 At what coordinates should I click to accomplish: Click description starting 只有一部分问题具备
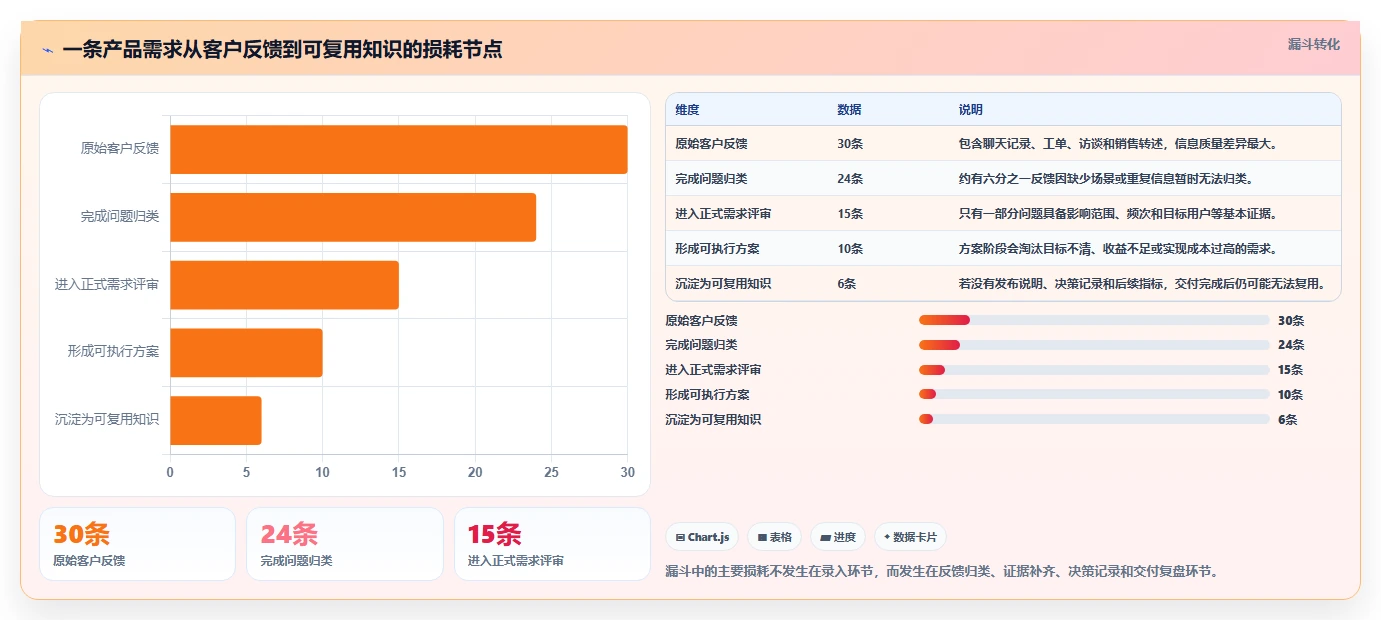[1118, 214]
